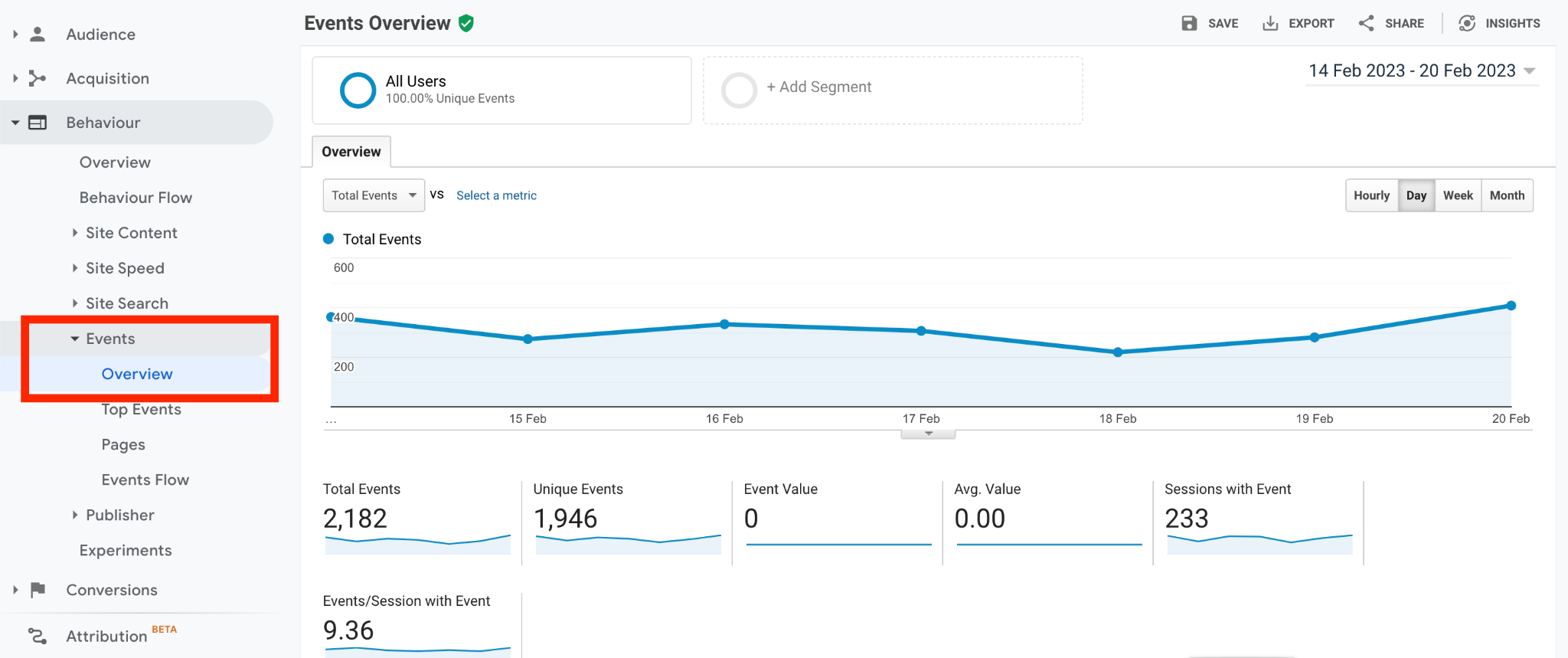Image resolution: width=1568 pixels, height=658 pixels.
Task: Select the Overview report tab
Action: point(351,152)
